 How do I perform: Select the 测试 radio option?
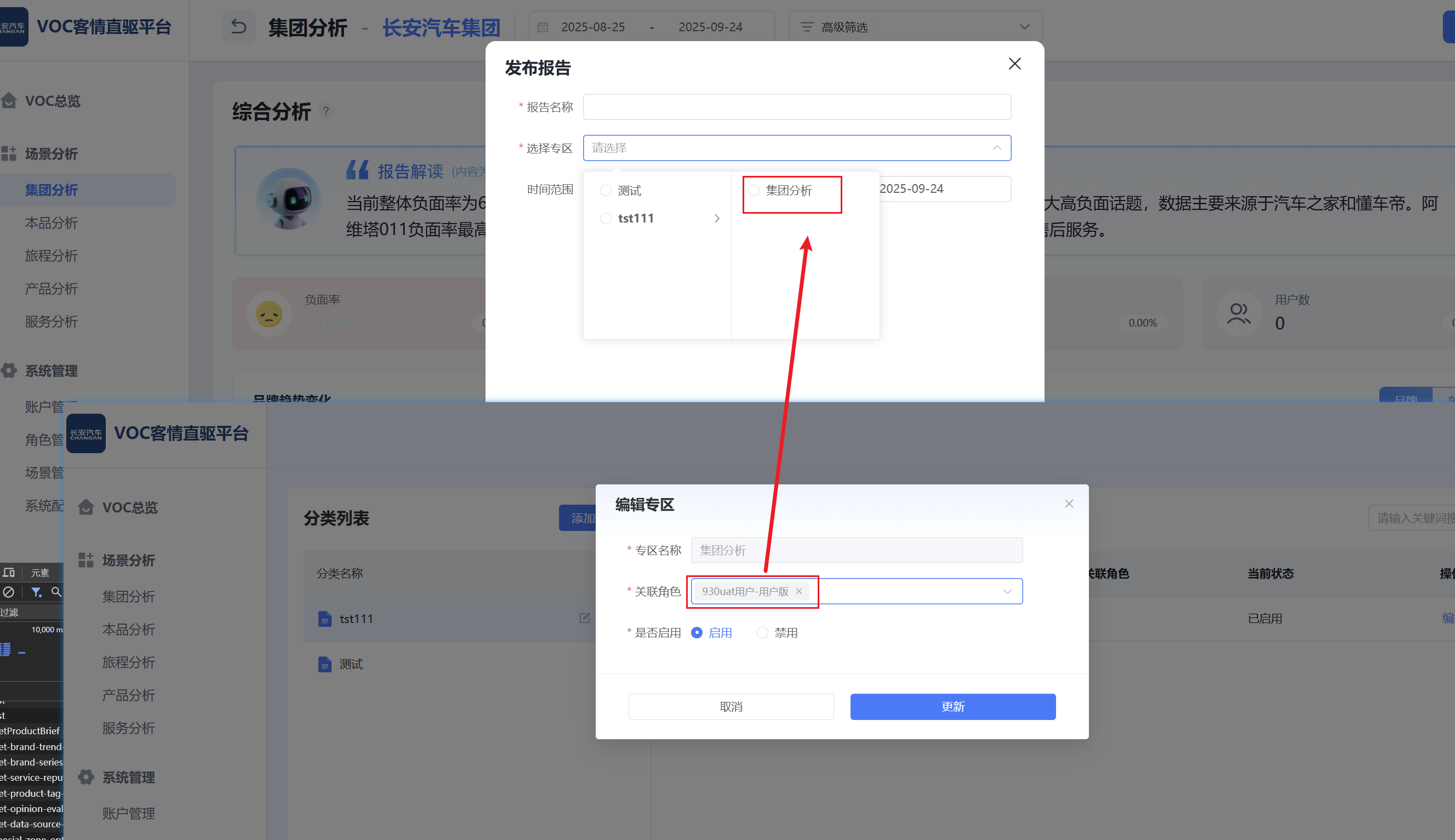tap(606, 190)
